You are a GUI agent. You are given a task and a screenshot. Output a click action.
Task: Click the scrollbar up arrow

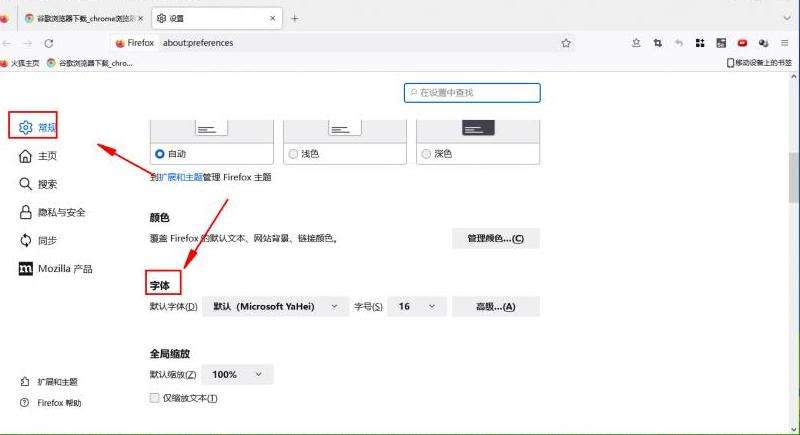pyautogui.click(x=794, y=77)
